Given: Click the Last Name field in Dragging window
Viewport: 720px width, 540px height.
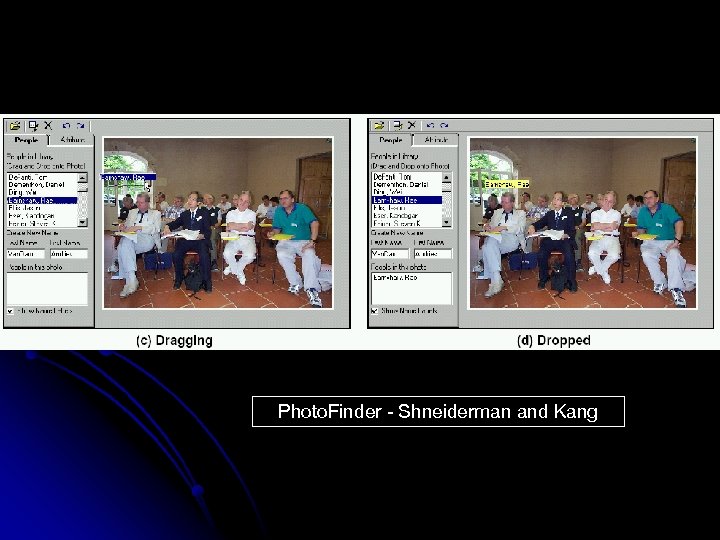Looking at the screenshot, I should coord(25,253).
